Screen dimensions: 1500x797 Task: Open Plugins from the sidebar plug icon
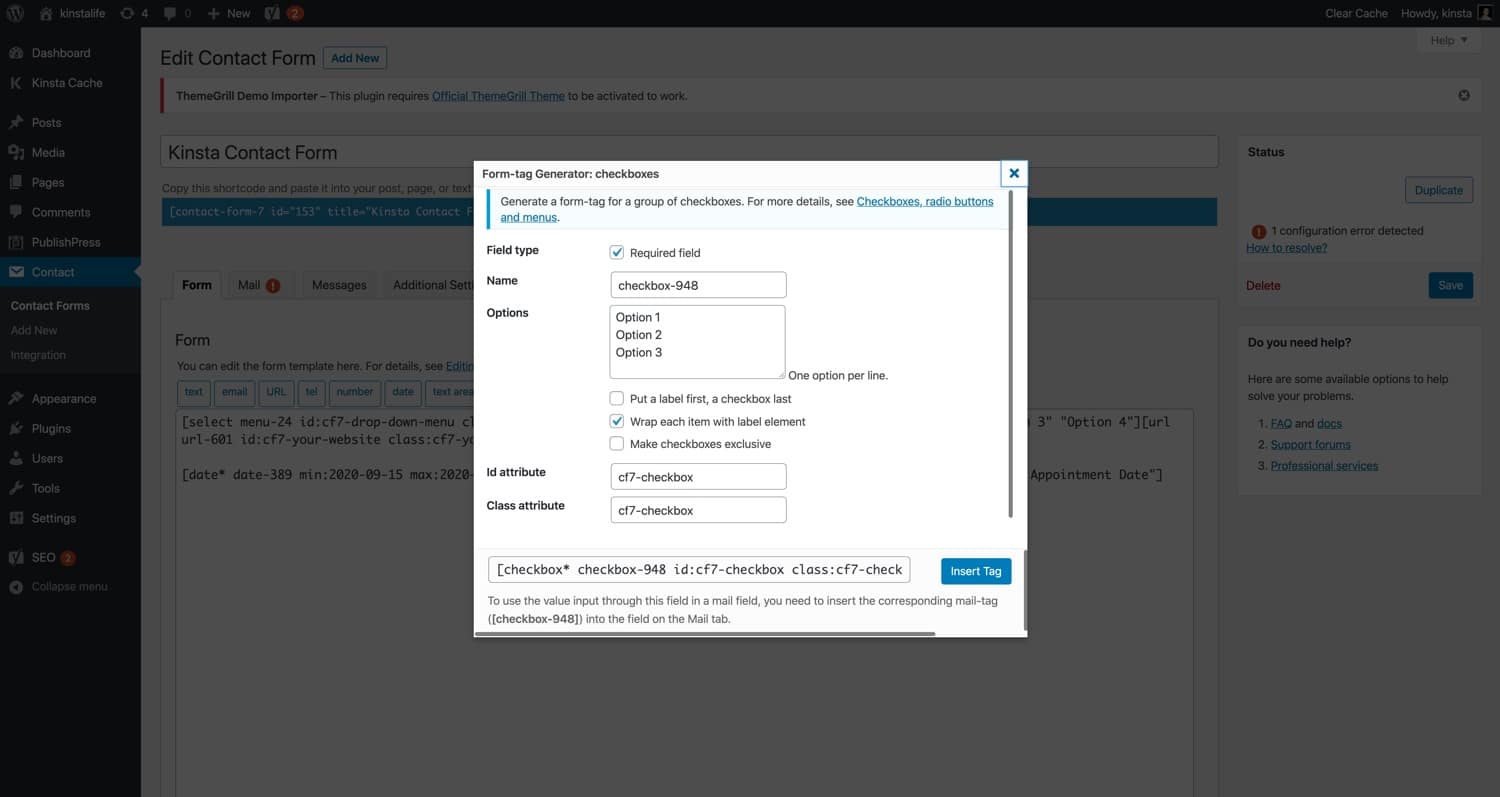18,428
